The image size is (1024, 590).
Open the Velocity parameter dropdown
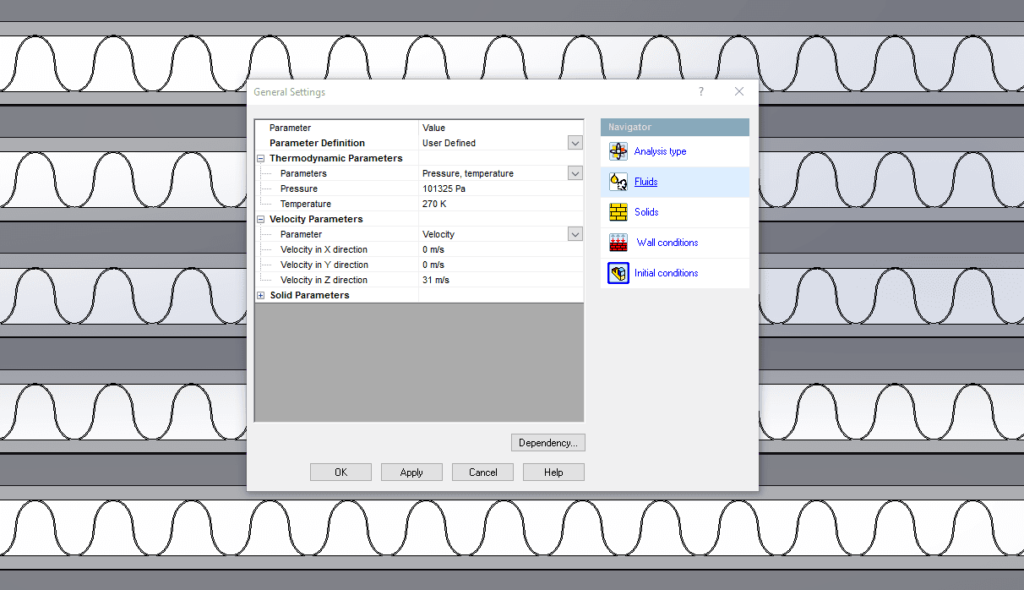575,235
